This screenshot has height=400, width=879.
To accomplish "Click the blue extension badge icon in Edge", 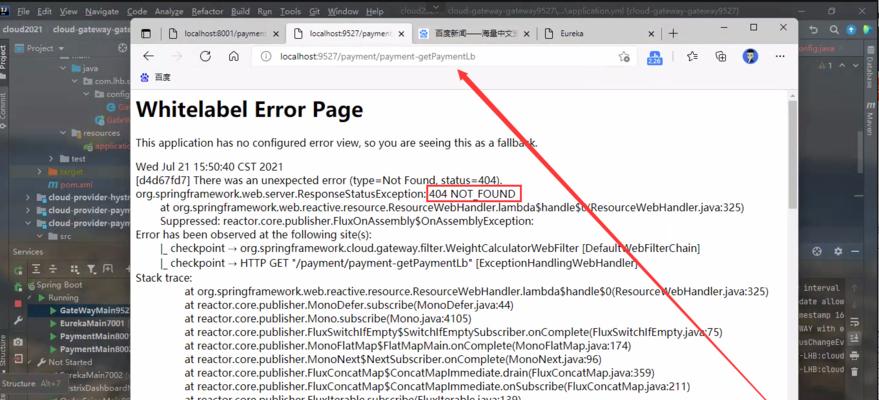I will coord(654,57).
